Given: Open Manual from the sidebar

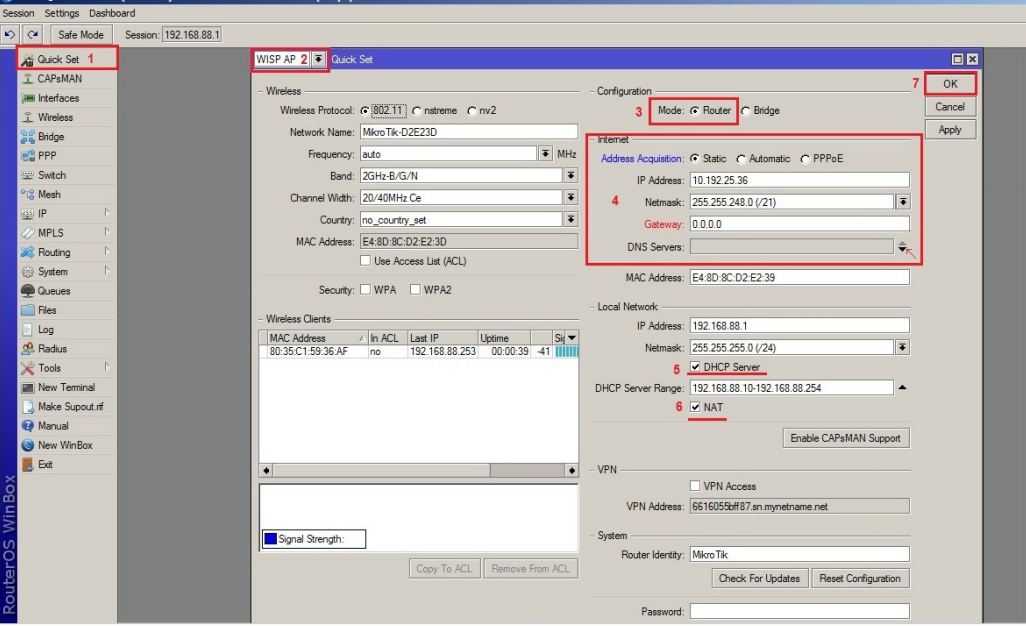Looking at the screenshot, I should 67,426.
